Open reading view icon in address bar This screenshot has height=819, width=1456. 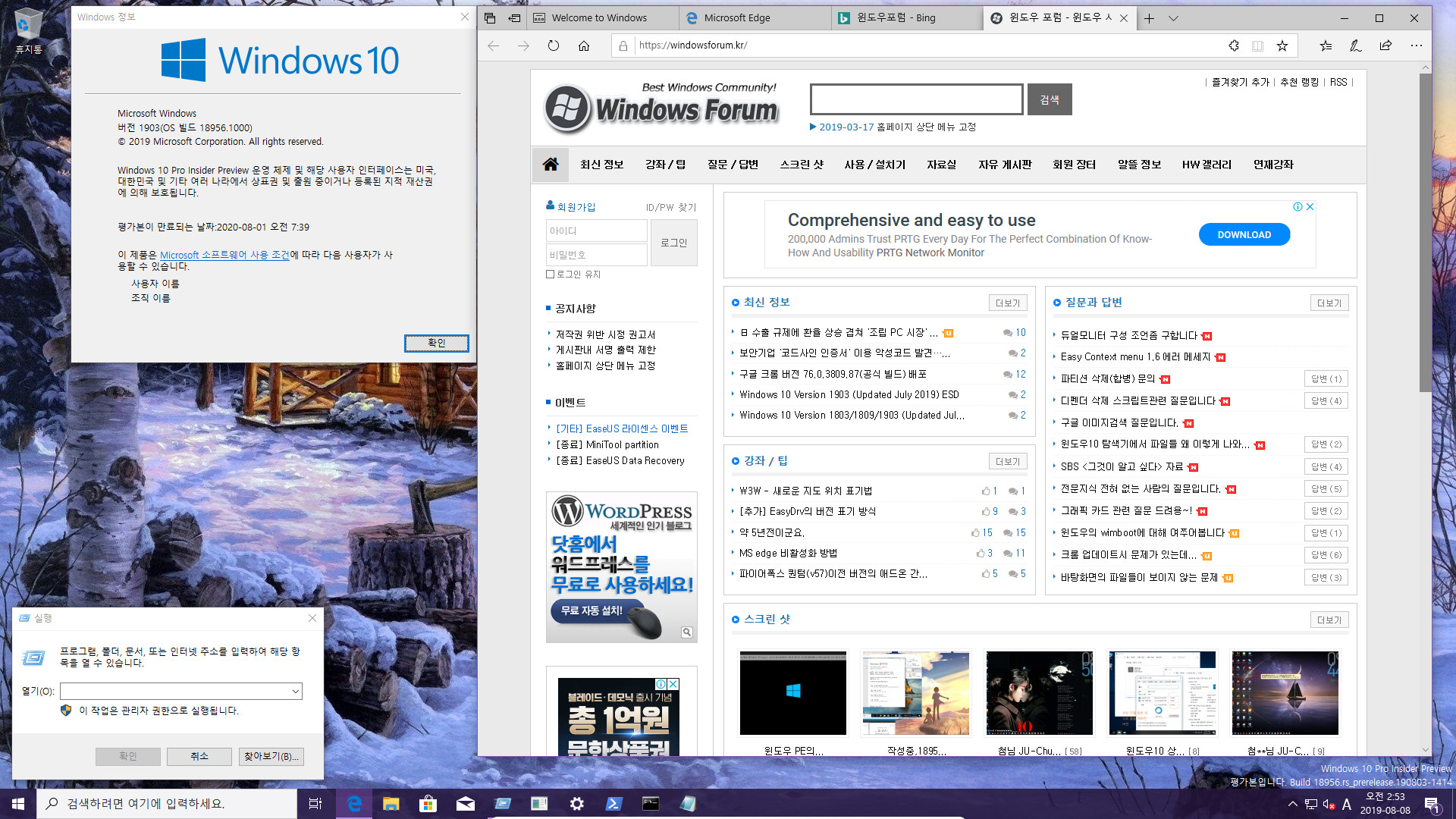(1257, 45)
